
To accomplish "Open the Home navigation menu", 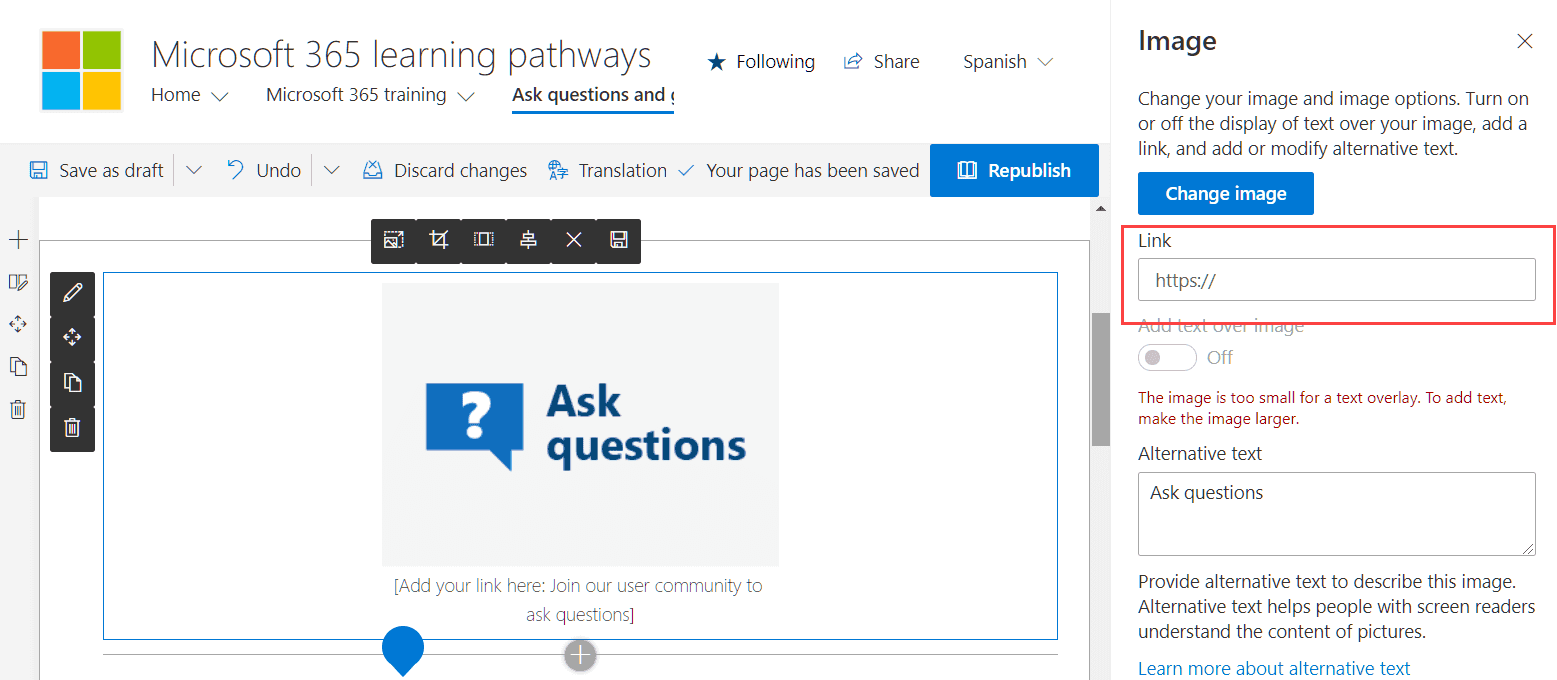I will (190, 95).
